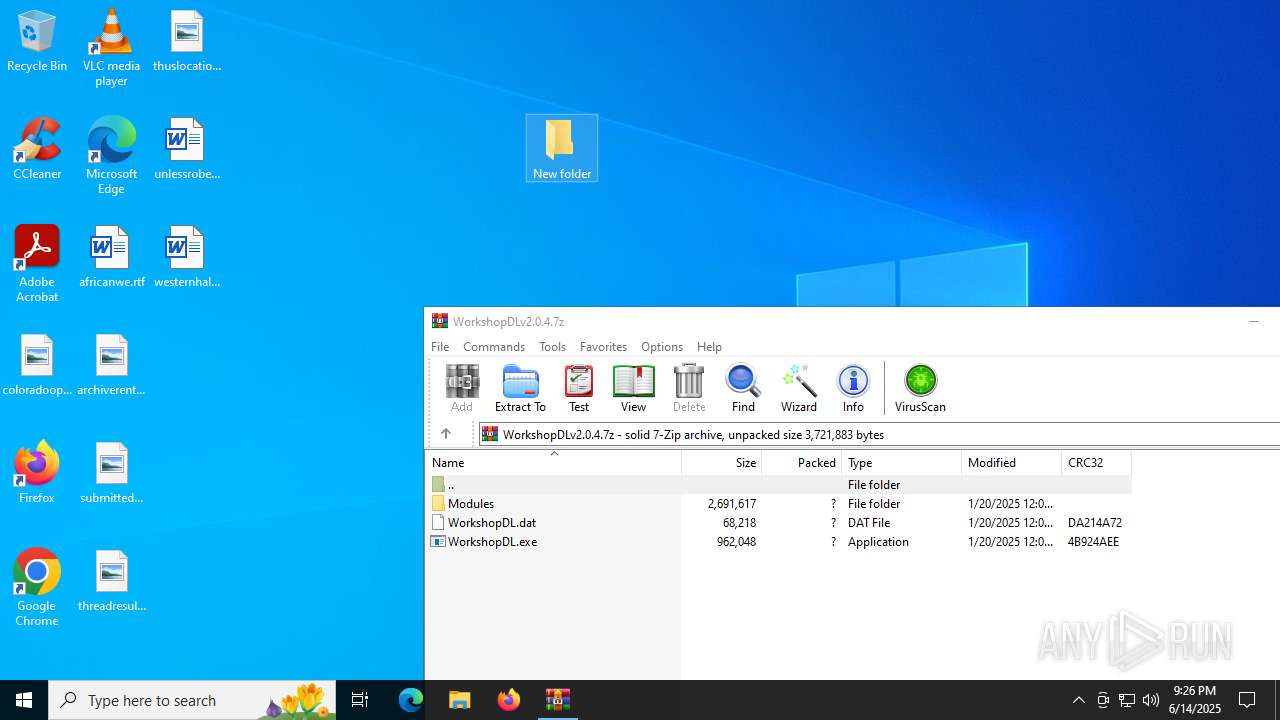Show archive Info
1280x720 pixels.
pyautogui.click(x=853, y=388)
